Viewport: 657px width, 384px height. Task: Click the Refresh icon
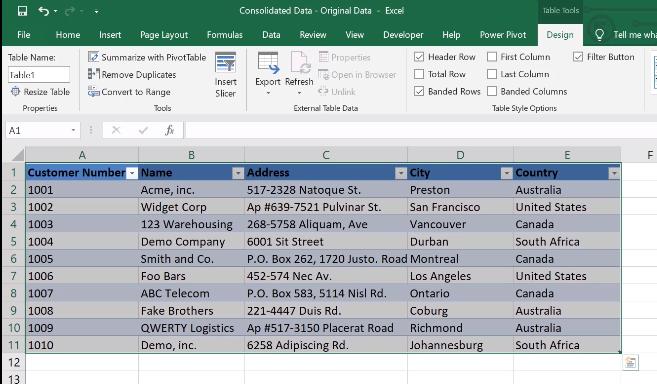pos(300,62)
